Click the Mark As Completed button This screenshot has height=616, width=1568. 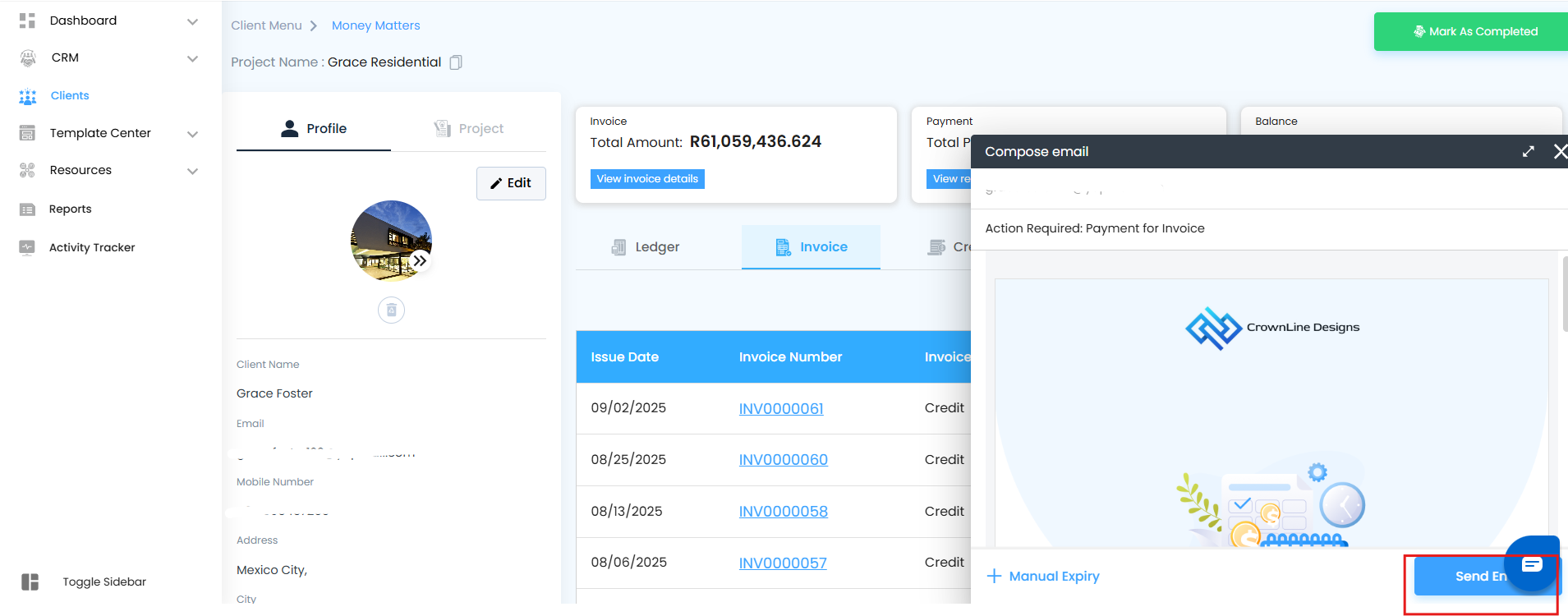click(x=1471, y=32)
